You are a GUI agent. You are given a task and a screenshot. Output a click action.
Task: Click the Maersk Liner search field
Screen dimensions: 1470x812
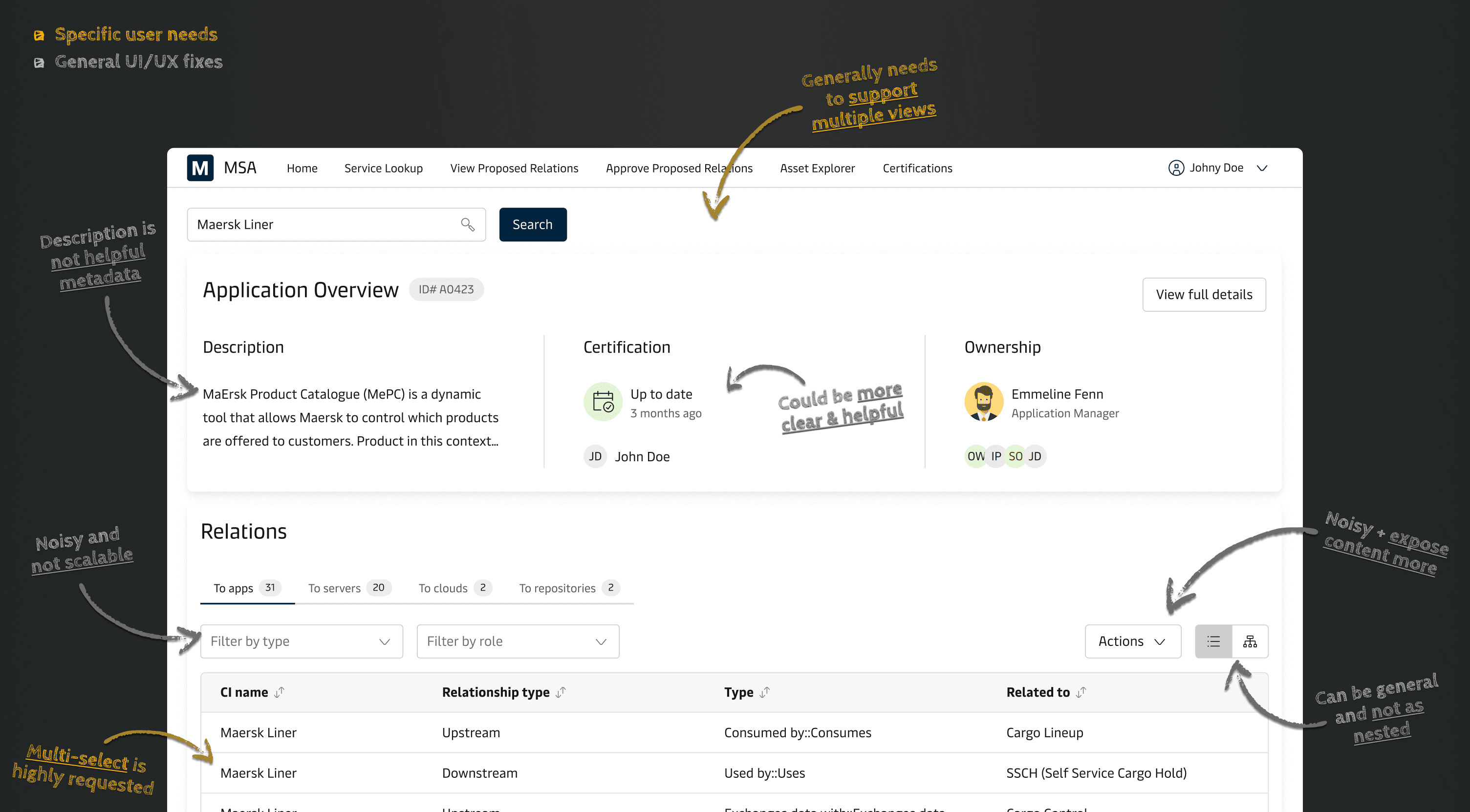[325, 224]
